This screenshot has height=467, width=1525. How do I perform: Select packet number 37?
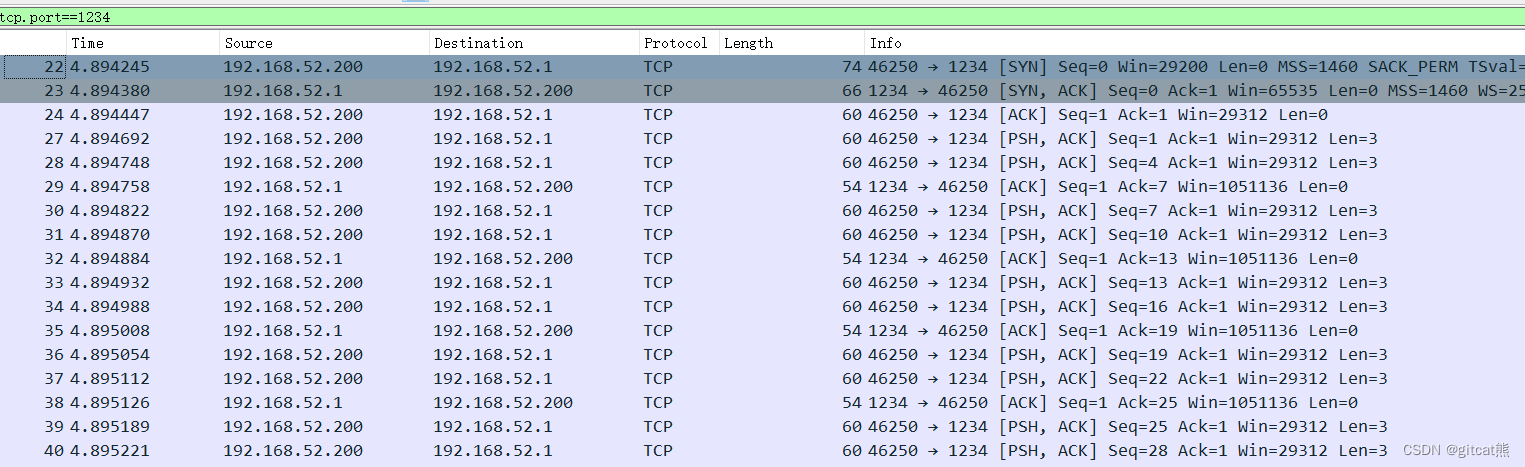coord(762,379)
